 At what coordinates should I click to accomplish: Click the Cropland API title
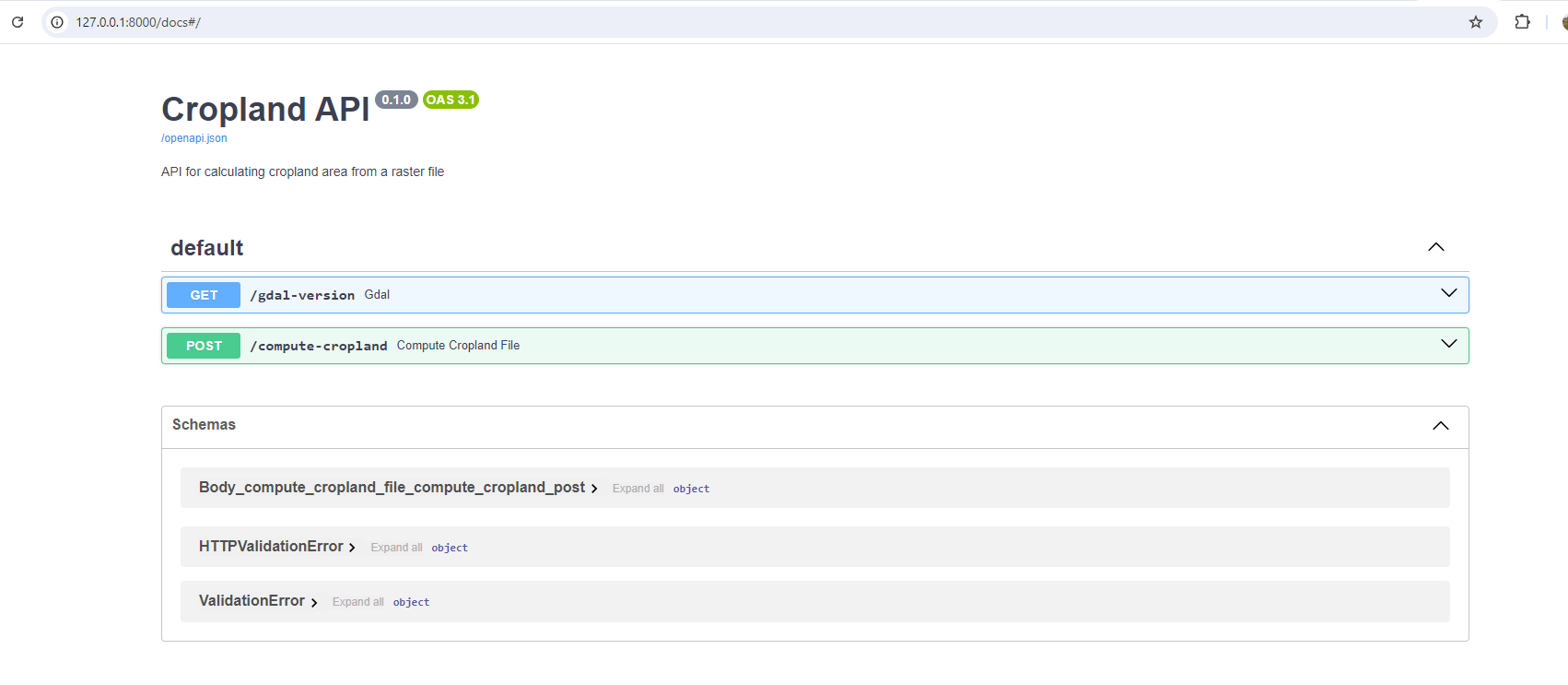click(265, 109)
